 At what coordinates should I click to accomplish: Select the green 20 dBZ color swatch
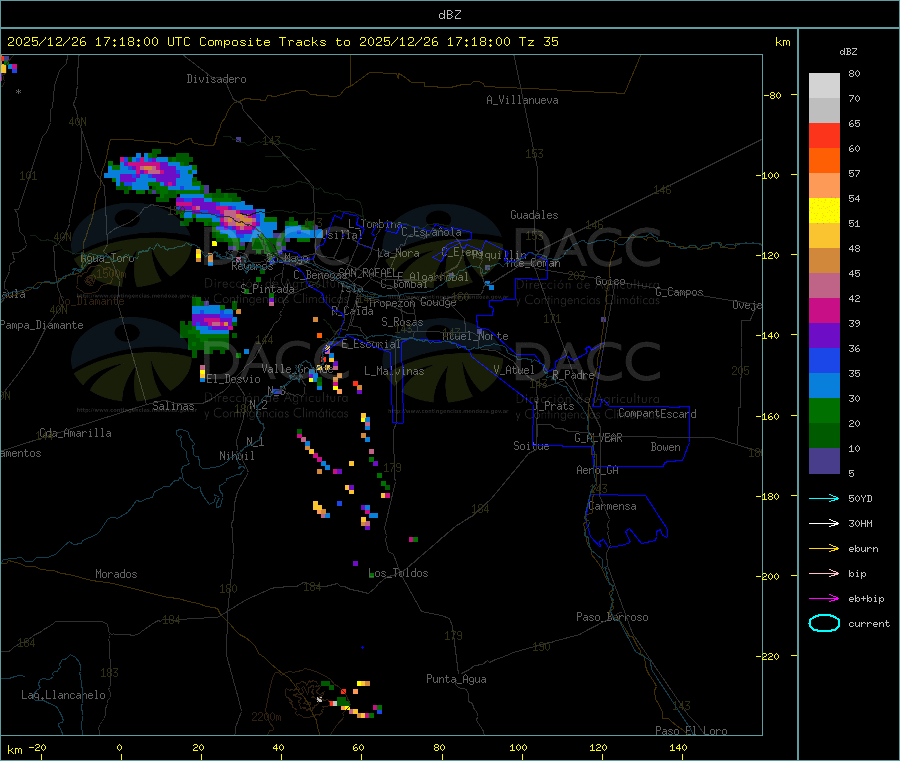[x=824, y=410]
